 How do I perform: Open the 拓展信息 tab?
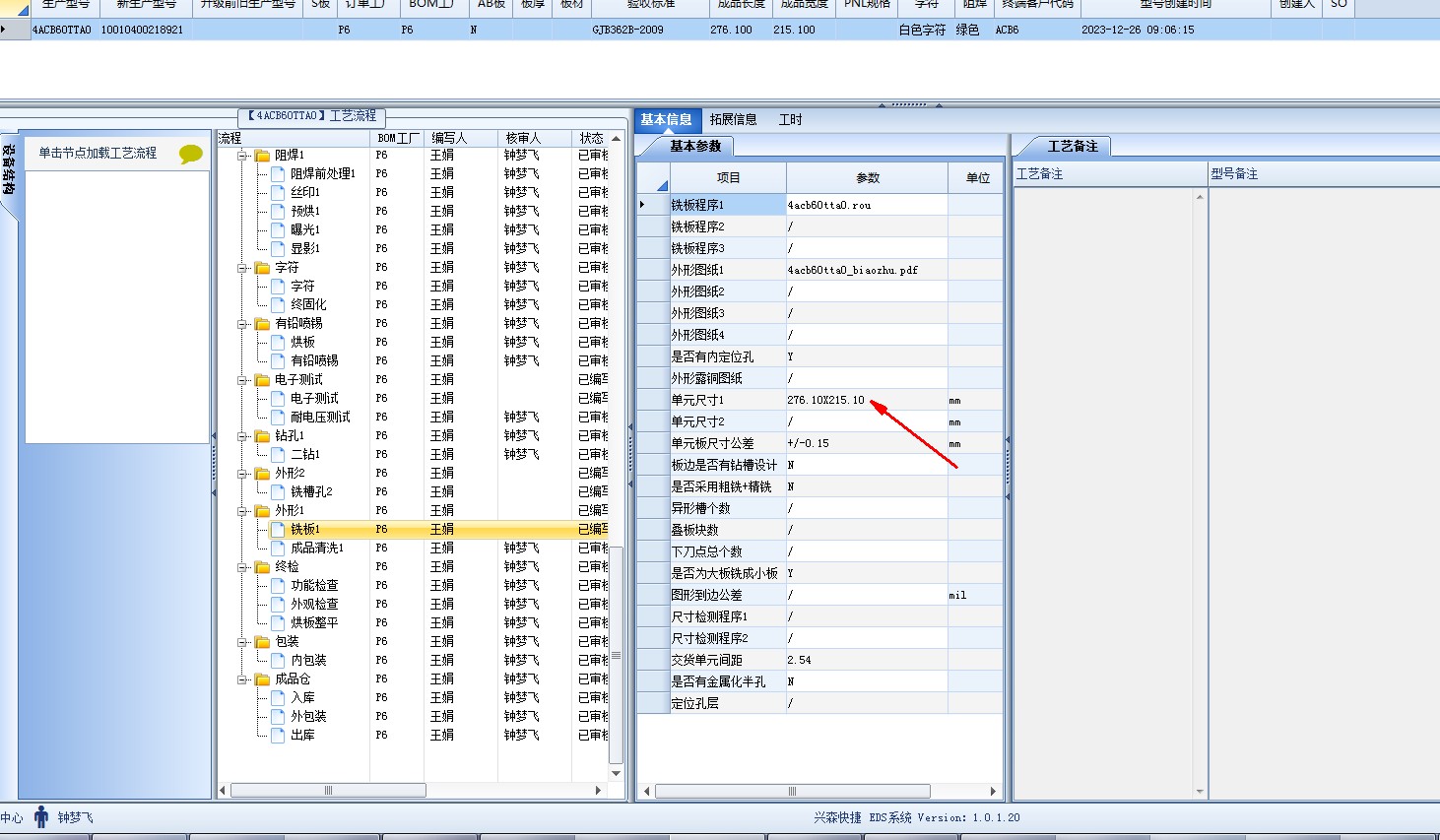pyautogui.click(x=734, y=120)
